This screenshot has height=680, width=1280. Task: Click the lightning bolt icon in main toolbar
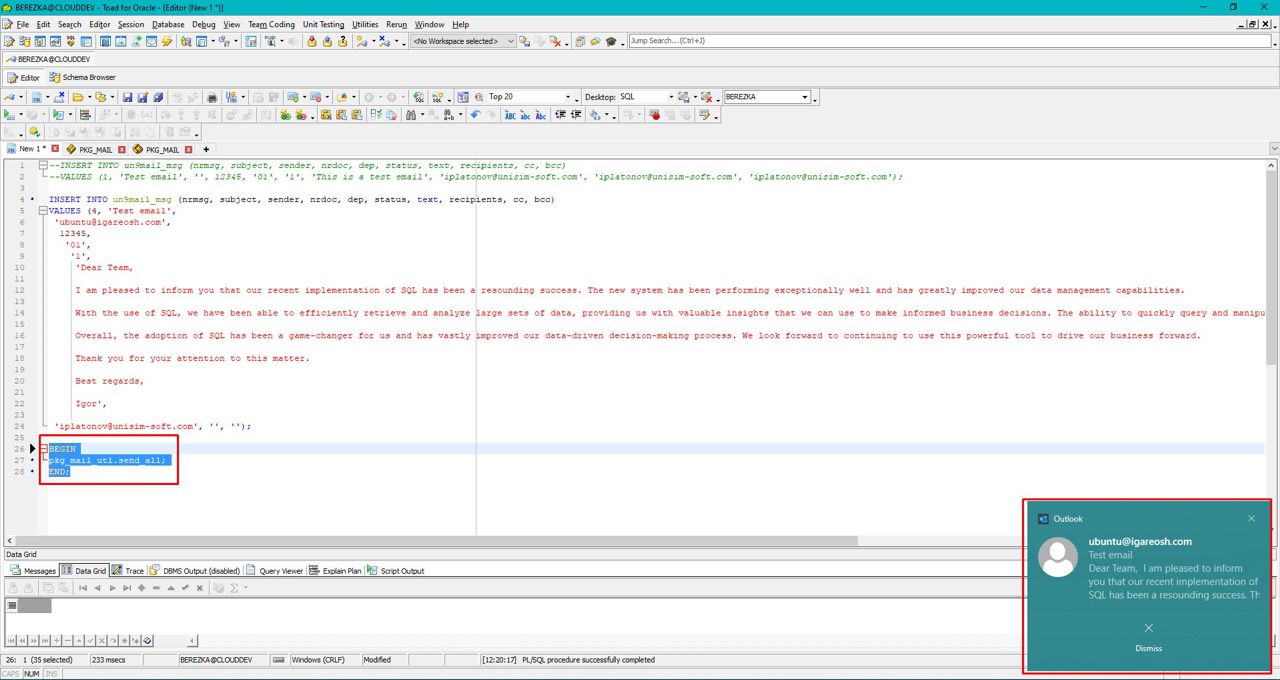click(167, 41)
